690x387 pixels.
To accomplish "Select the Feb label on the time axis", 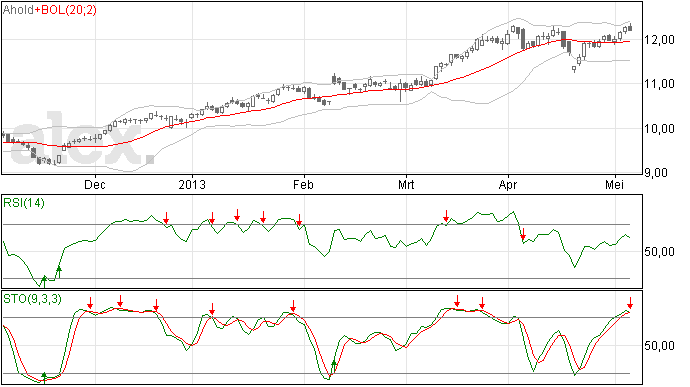I will [304, 184].
